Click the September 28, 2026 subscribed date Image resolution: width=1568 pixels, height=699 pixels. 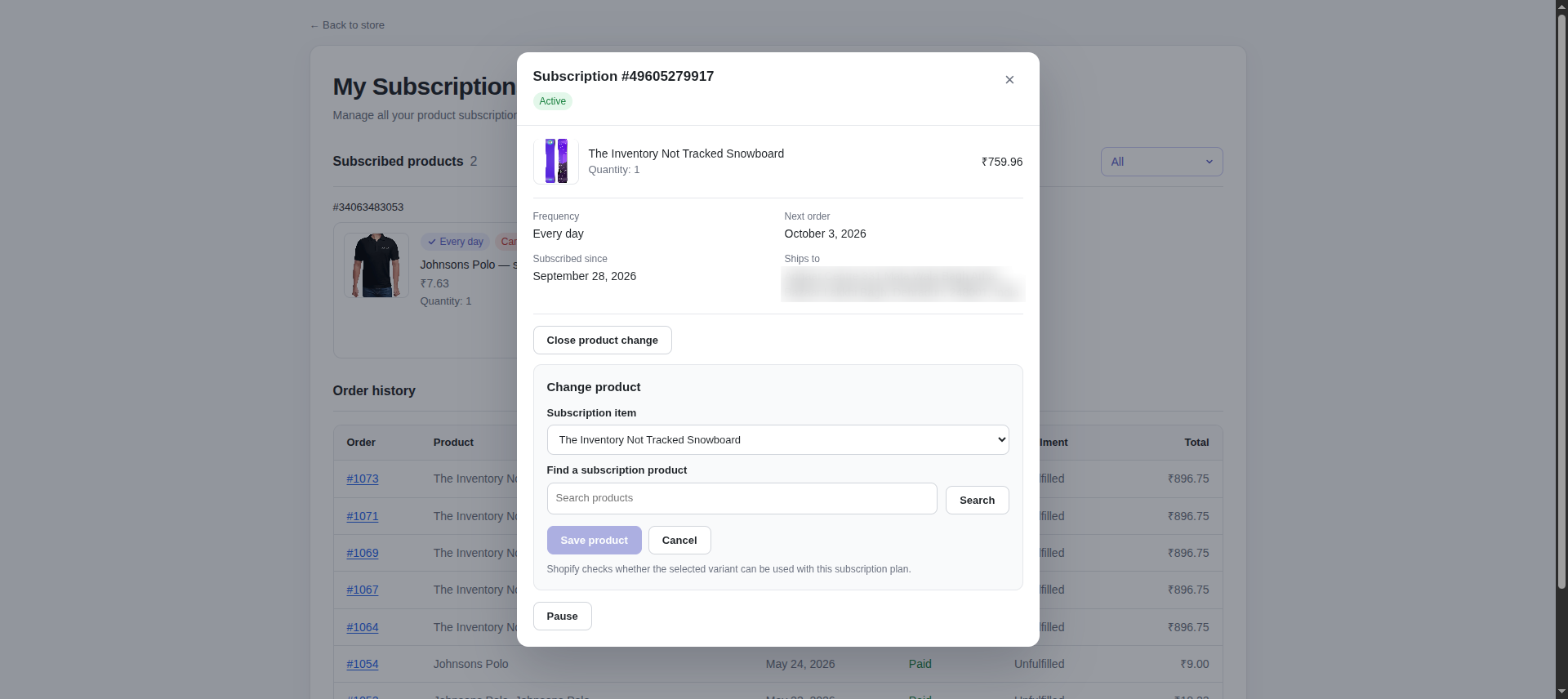coord(585,276)
